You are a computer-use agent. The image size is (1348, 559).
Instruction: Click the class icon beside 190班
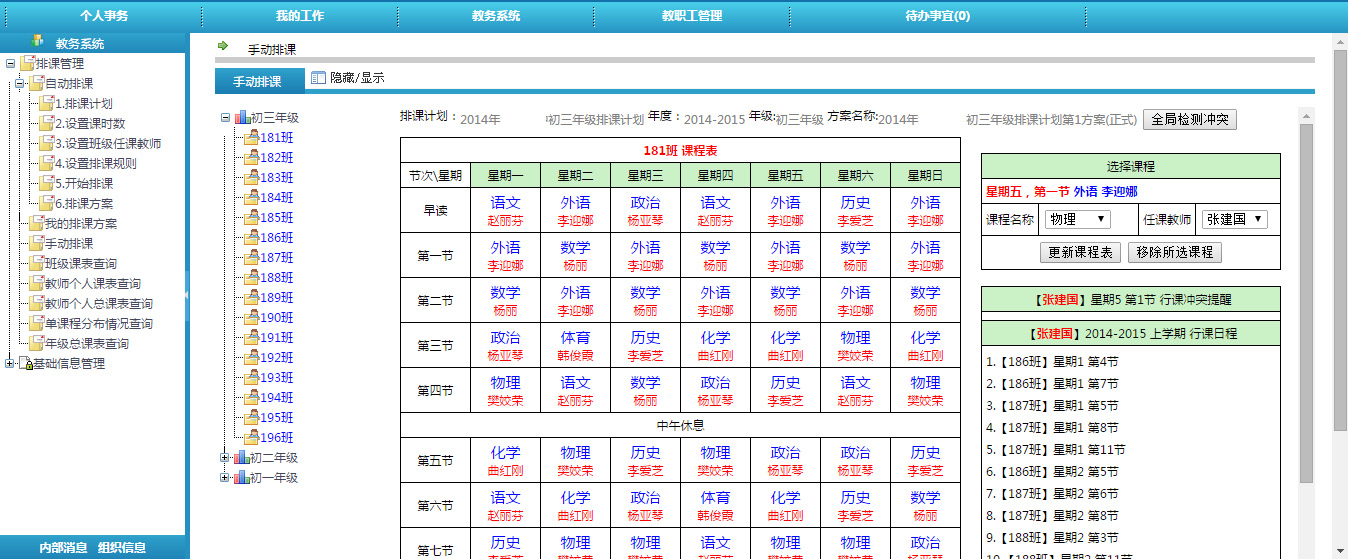252,318
